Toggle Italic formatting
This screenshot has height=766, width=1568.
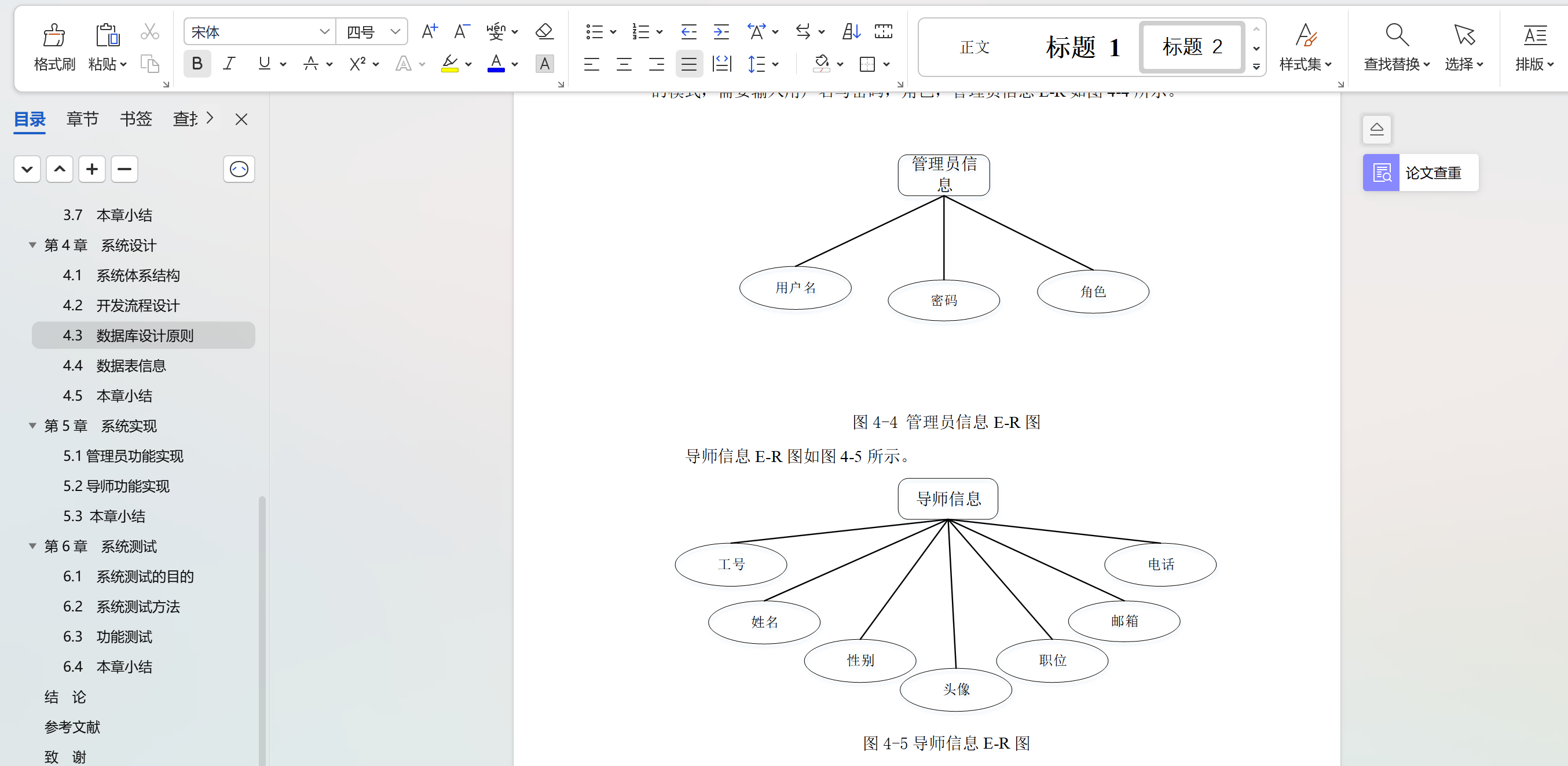click(229, 63)
